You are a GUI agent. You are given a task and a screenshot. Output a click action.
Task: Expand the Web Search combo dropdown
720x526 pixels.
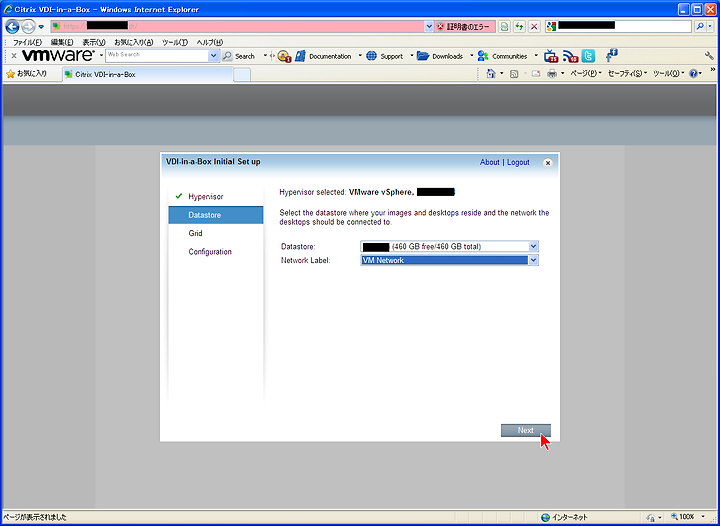(x=214, y=56)
